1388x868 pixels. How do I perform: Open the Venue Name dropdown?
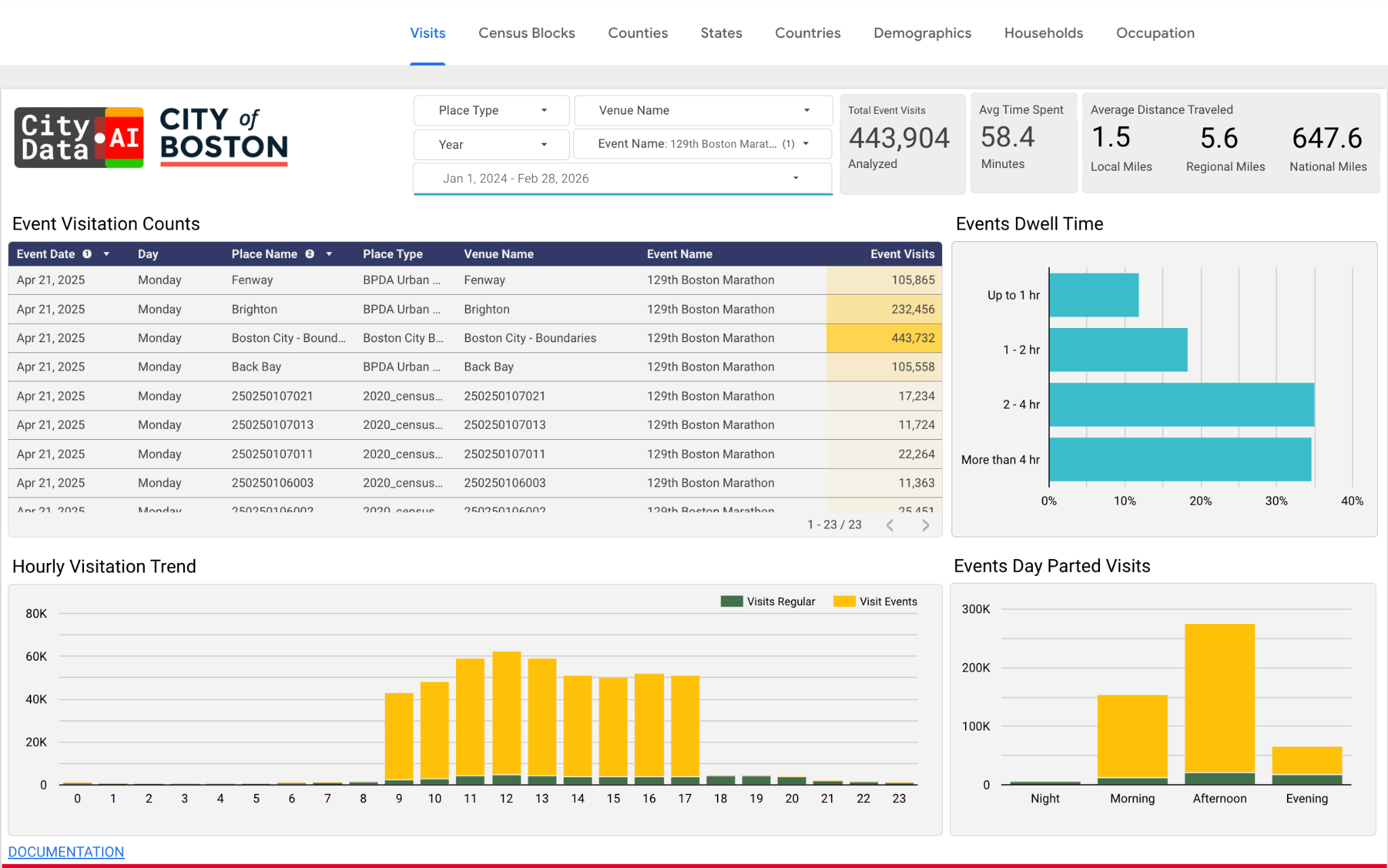pos(703,110)
